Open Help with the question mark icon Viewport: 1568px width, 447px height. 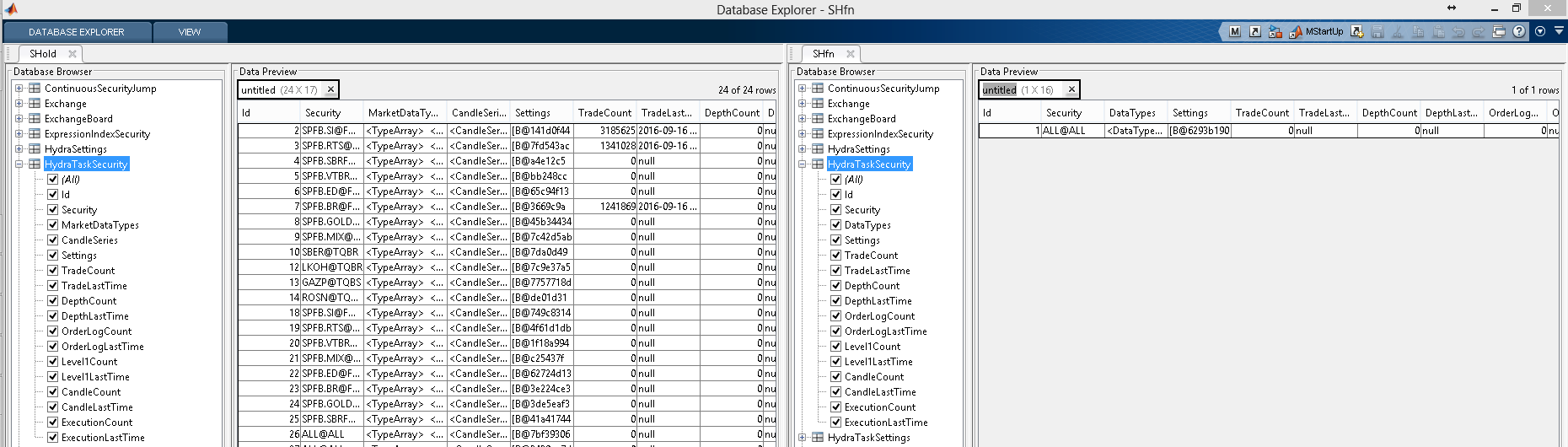(x=1519, y=31)
